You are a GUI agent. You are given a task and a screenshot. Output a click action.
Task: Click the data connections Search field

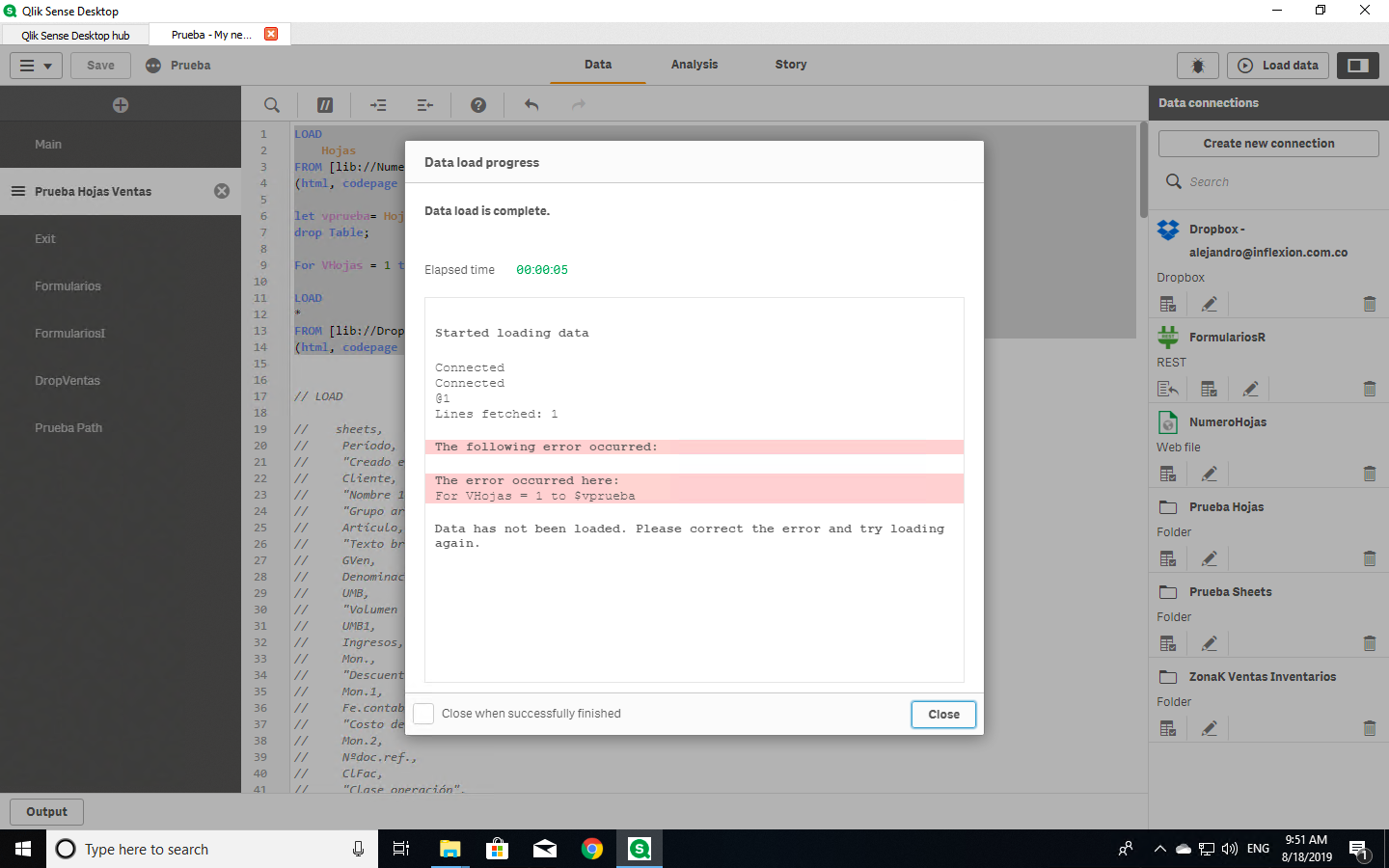1273,182
